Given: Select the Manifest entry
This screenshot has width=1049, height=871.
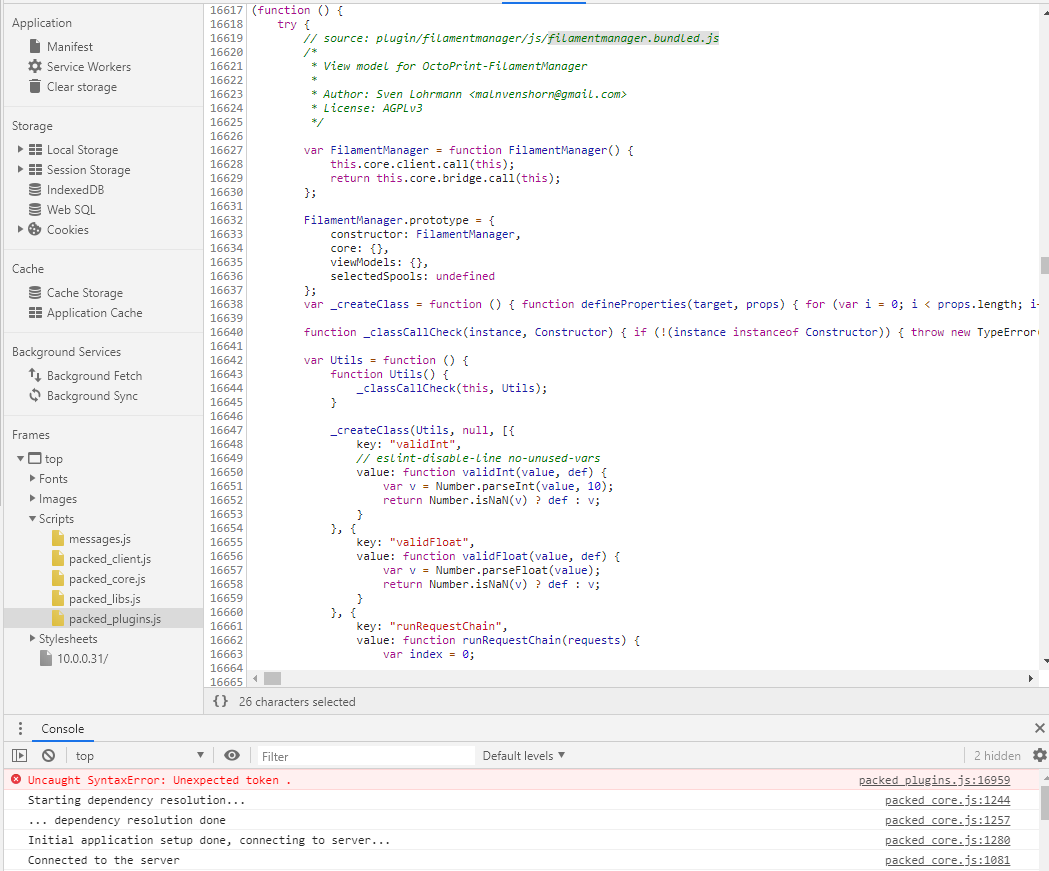Looking at the screenshot, I should (x=70, y=46).
